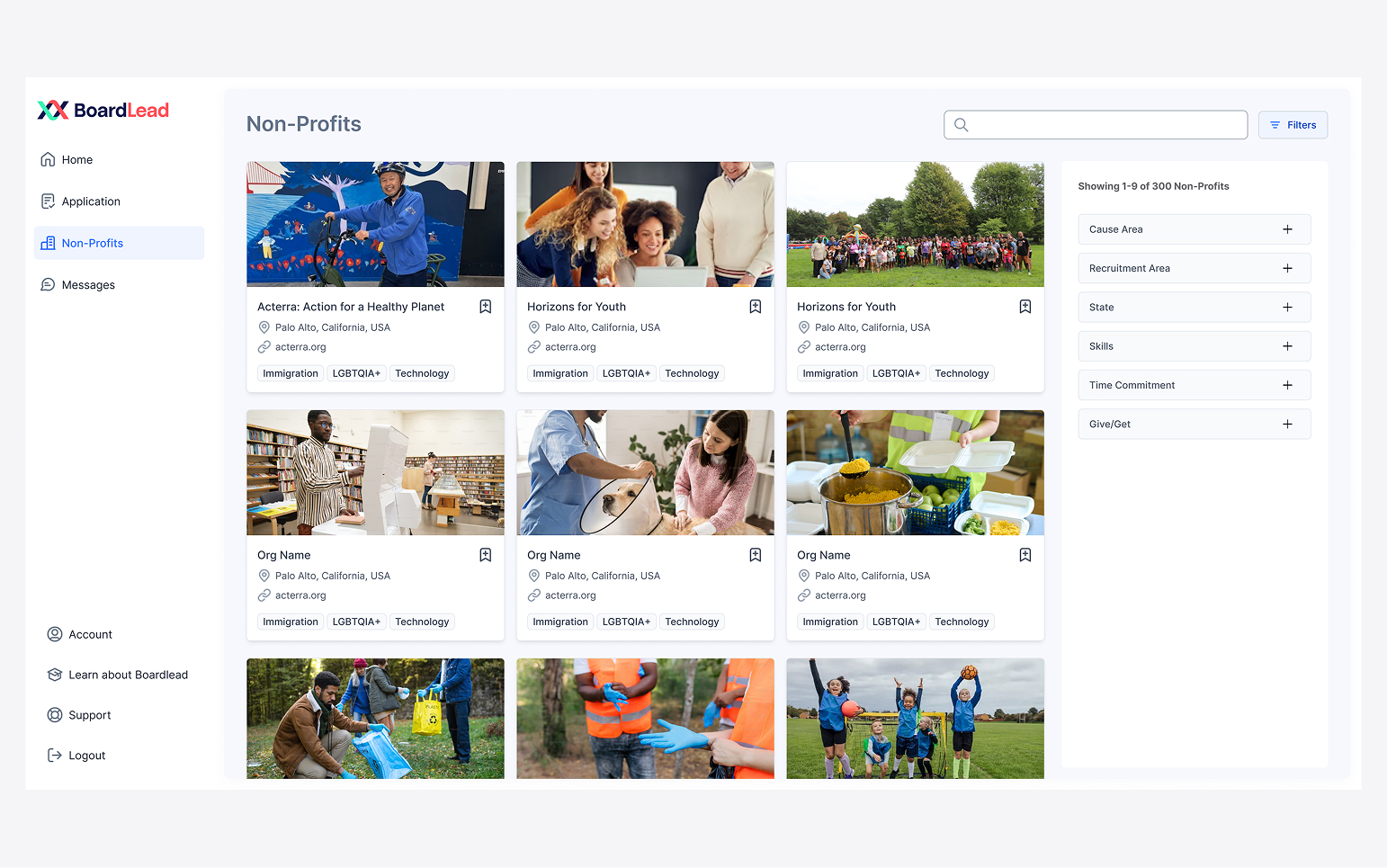The height and width of the screenshot is (868, 1387).
Task: Save the Org Name card with library photo
Action: click(485, 555)
